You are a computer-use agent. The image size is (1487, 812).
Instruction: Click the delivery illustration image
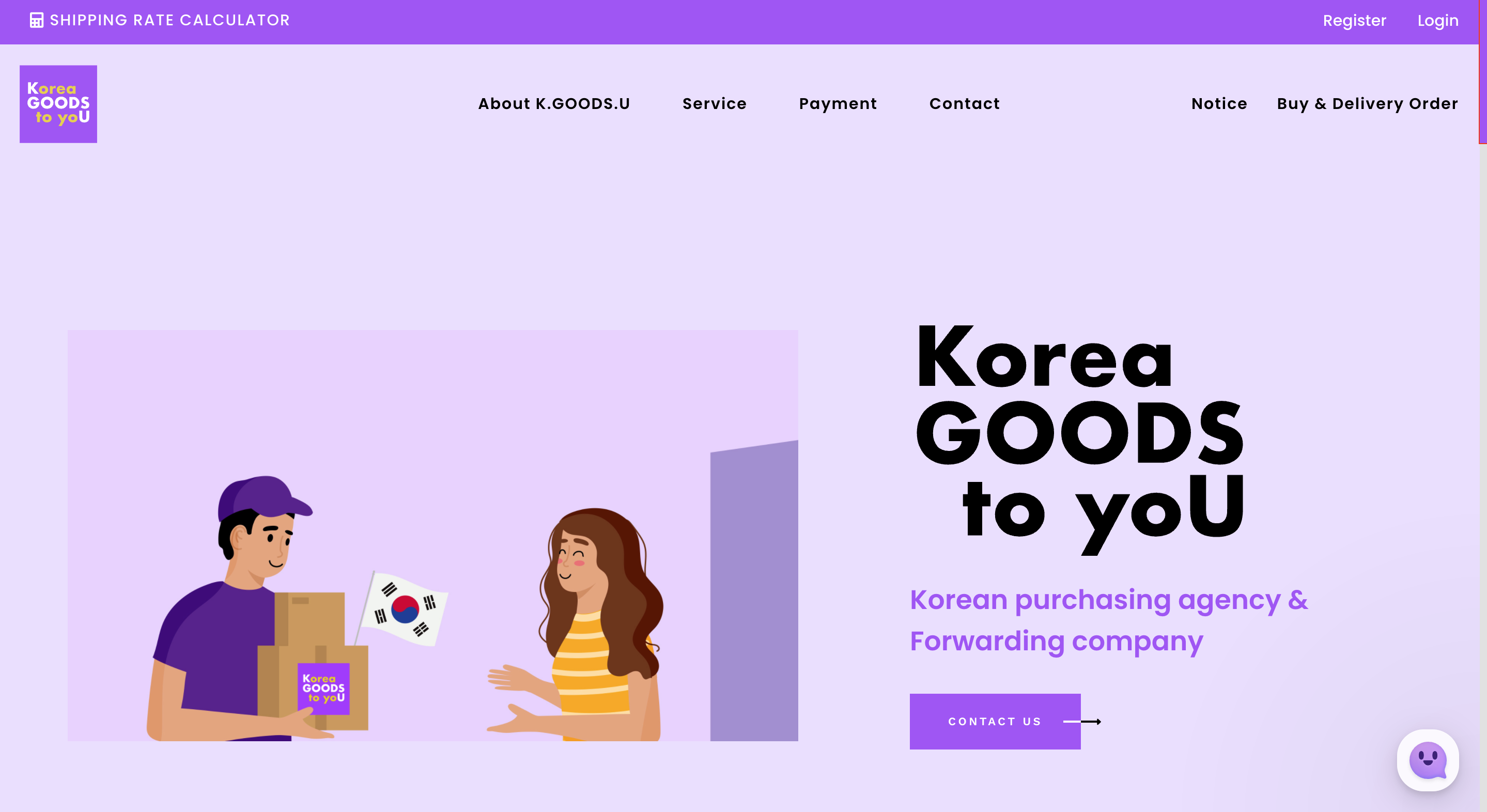[x=432, y=536]
